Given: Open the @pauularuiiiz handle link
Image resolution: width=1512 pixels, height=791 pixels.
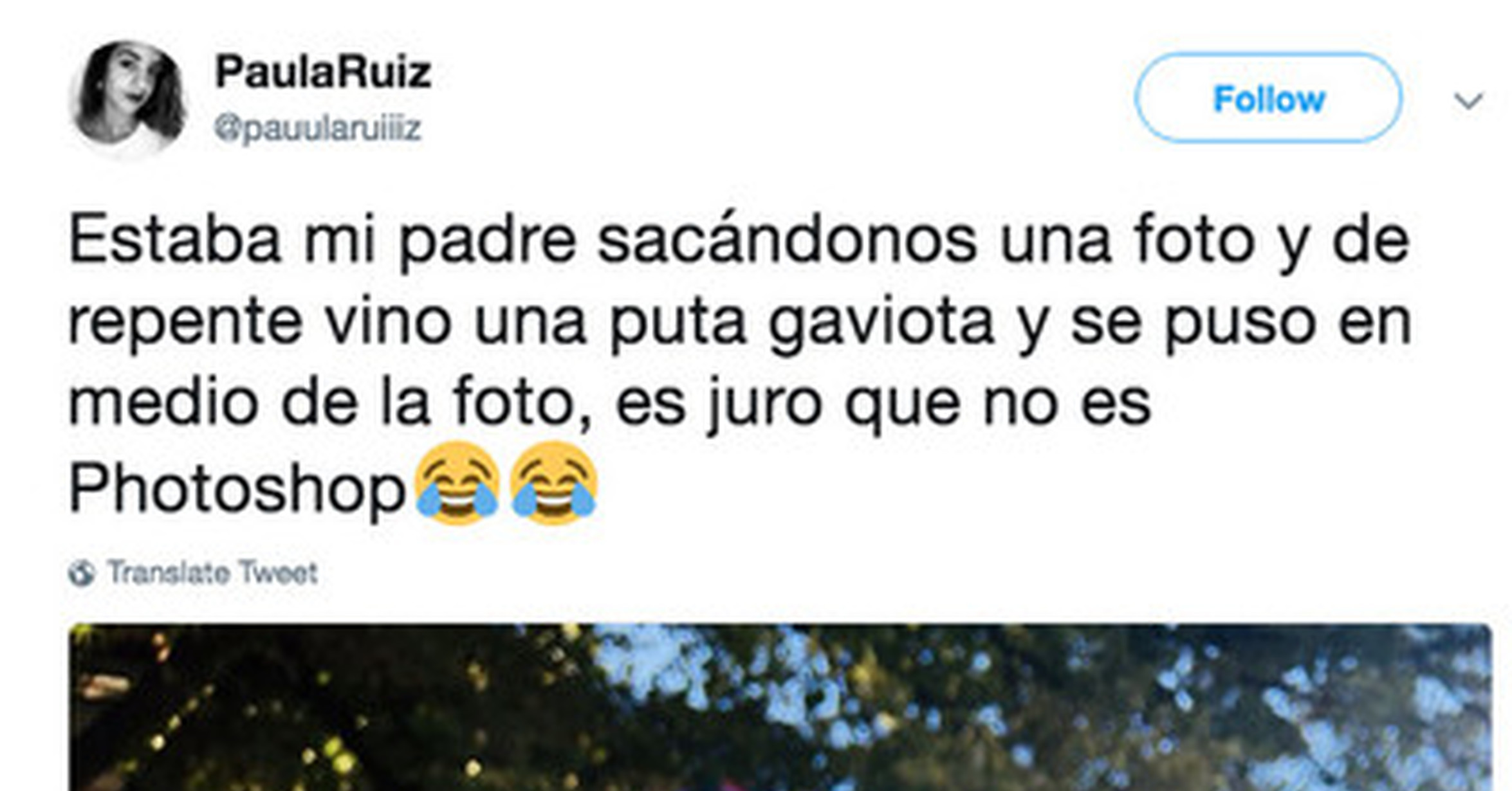Looking at the screenshot, I should [318, 128].
